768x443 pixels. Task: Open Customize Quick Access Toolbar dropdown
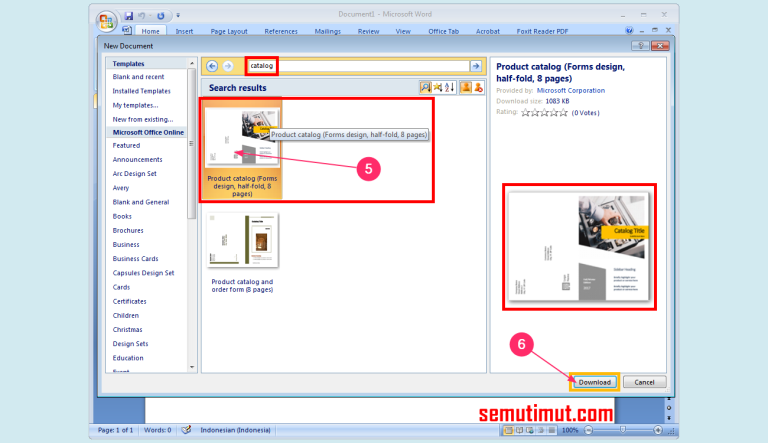point(178,16)
